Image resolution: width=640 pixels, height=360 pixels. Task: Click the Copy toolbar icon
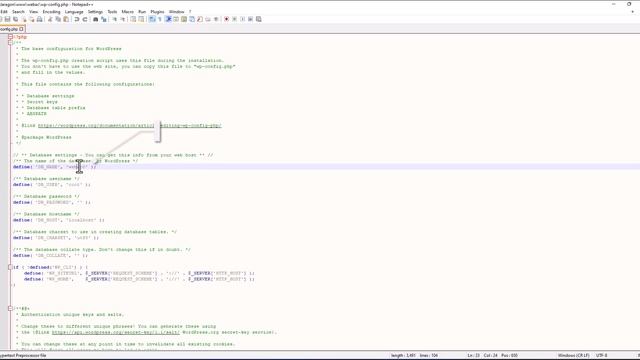coord(58,19)
